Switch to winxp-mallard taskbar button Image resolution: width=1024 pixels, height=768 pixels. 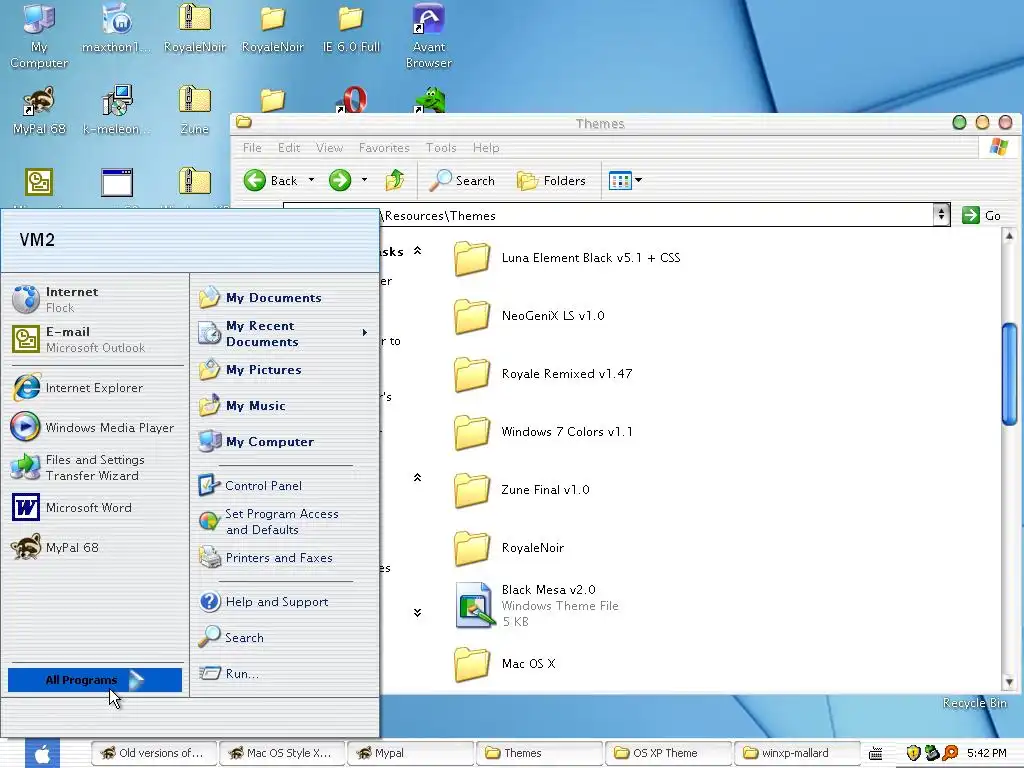click(797, 753)
